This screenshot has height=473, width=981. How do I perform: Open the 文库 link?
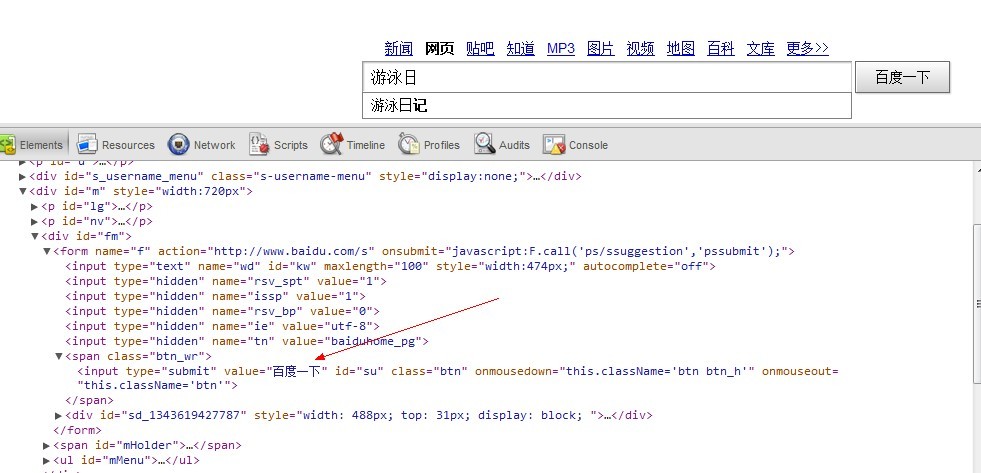761,48
